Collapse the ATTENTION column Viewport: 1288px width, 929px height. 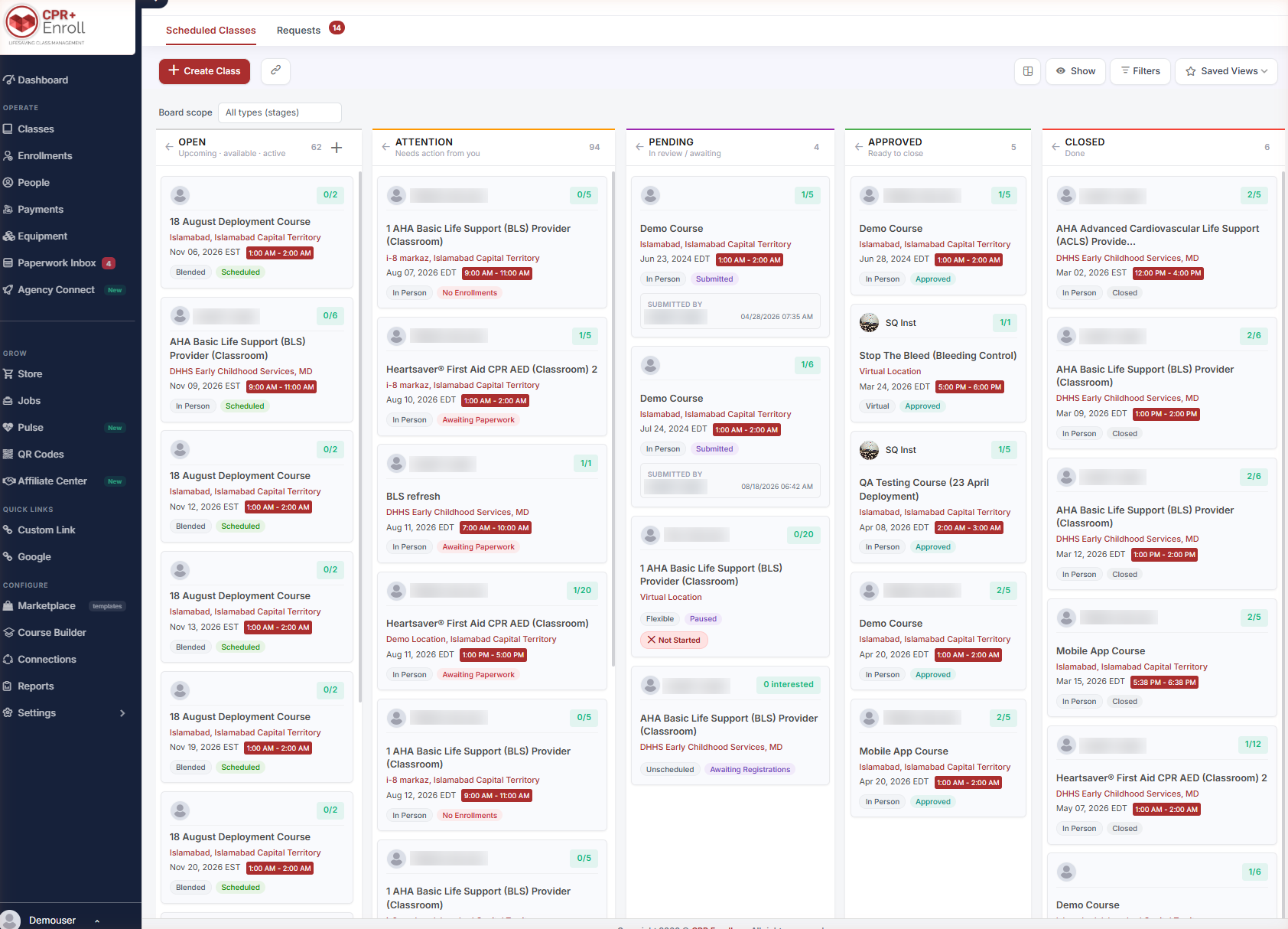tap(385, 147)
